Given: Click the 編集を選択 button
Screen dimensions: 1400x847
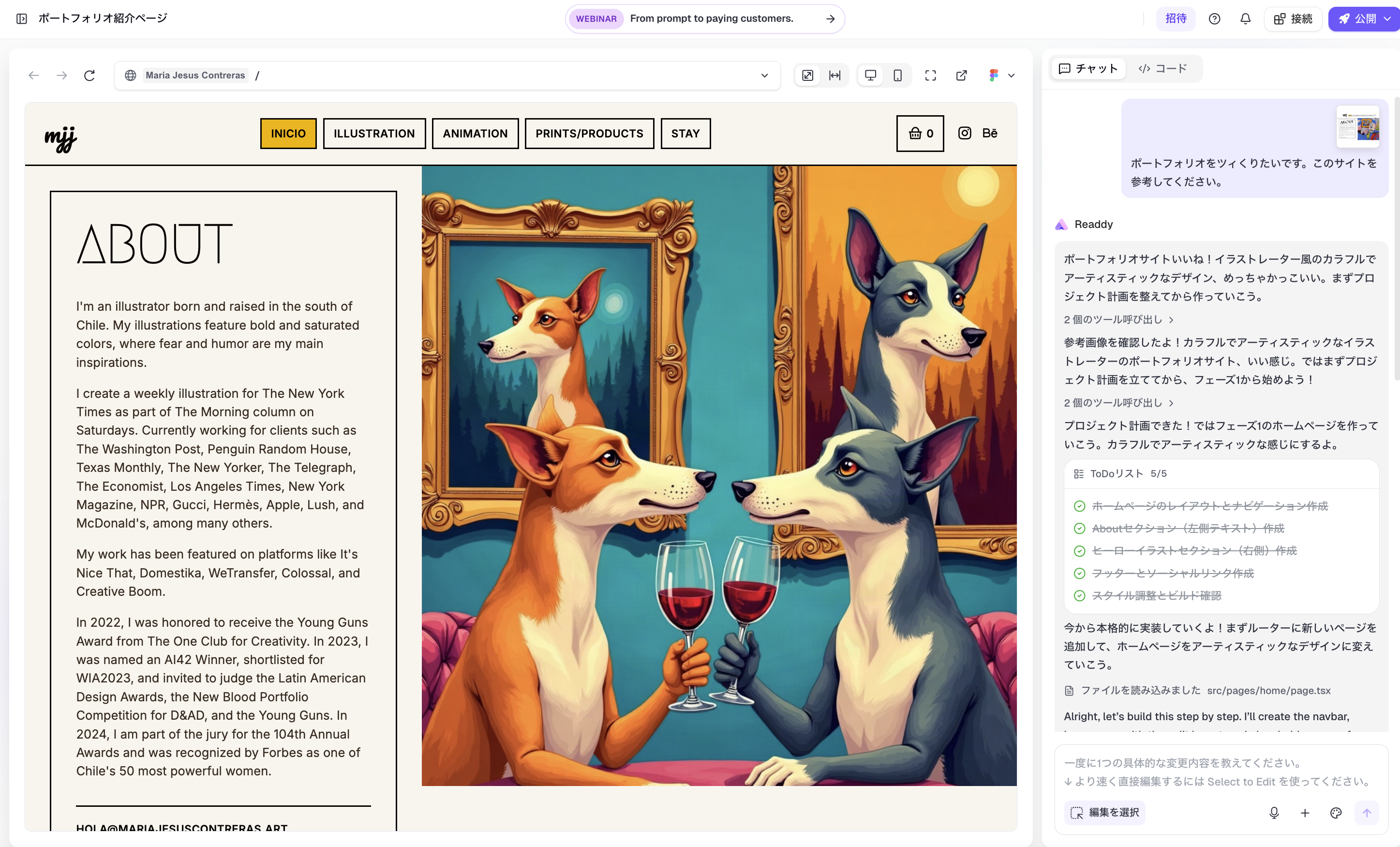Looking at the screenshot, I should 1104,813.
